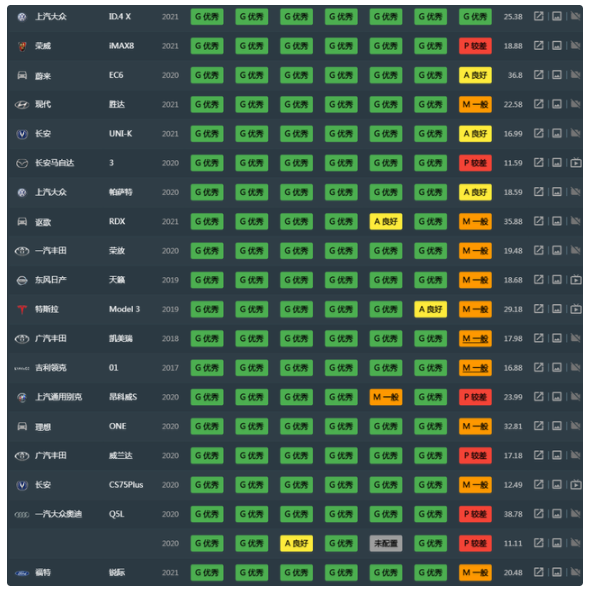View picture icon in Q5L row

pyautogui.click(x=557, y=514)
